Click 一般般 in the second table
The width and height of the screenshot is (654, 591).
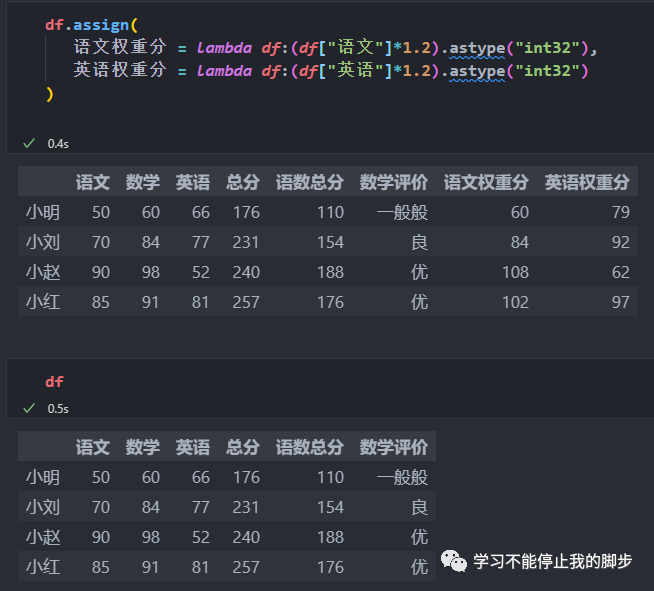(x=402, y=477)
